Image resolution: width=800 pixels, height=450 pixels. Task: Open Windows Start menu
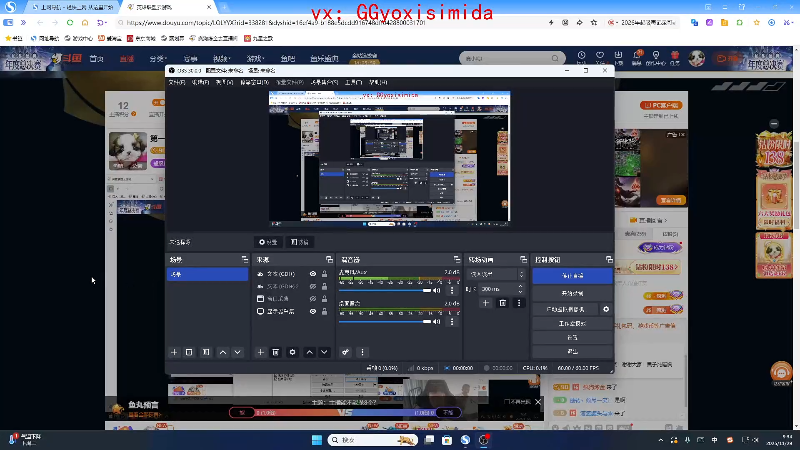317,440
